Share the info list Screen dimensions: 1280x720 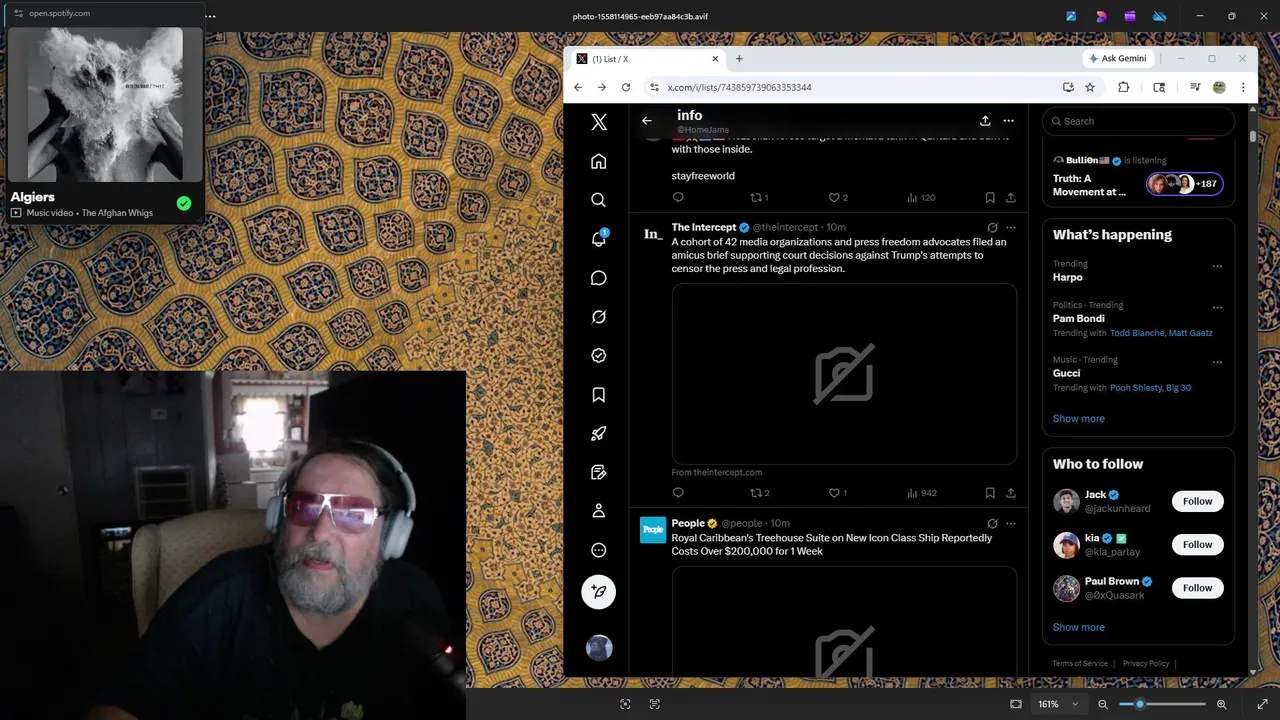coord(985,121)
